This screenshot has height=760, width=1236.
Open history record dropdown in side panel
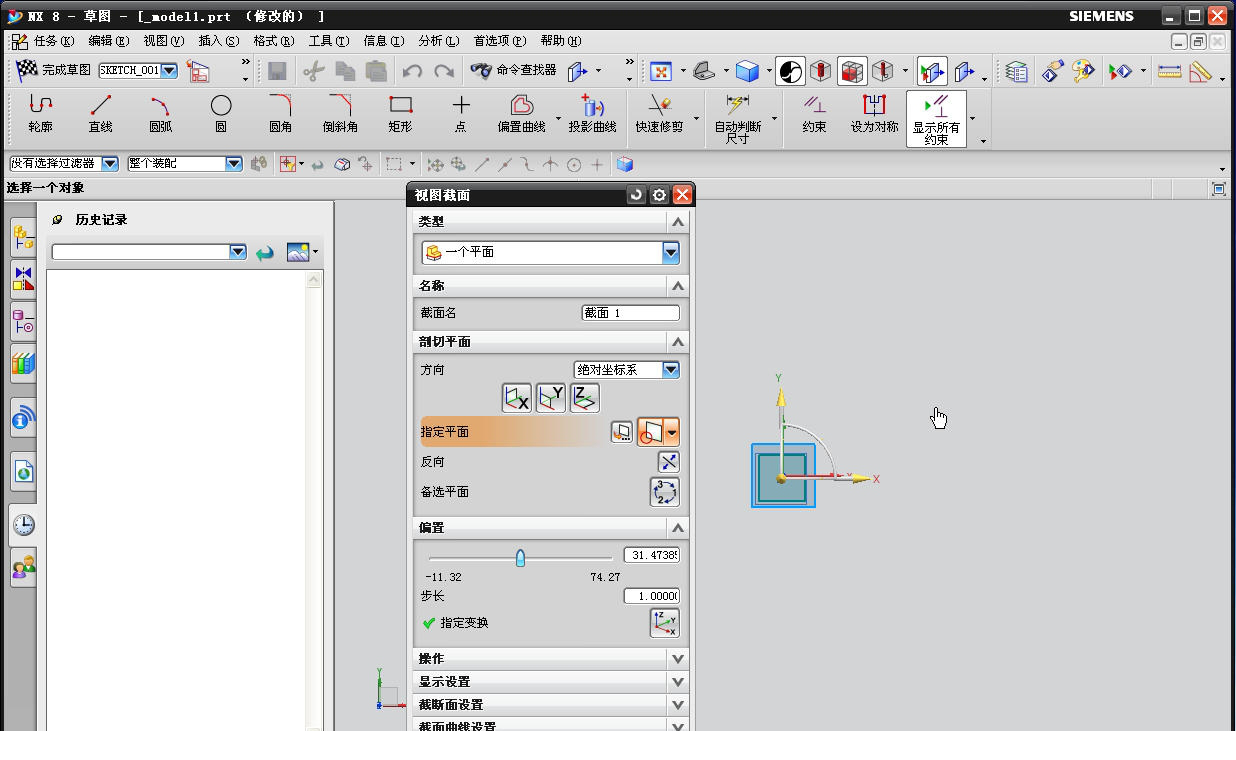click(x=237, y=252)
